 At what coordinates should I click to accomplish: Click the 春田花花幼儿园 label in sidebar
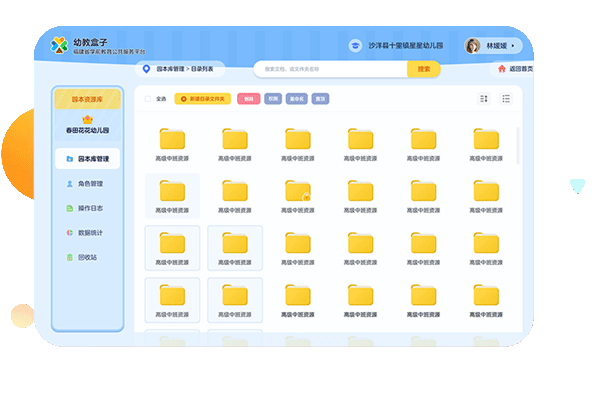click(x=87, y=130)
